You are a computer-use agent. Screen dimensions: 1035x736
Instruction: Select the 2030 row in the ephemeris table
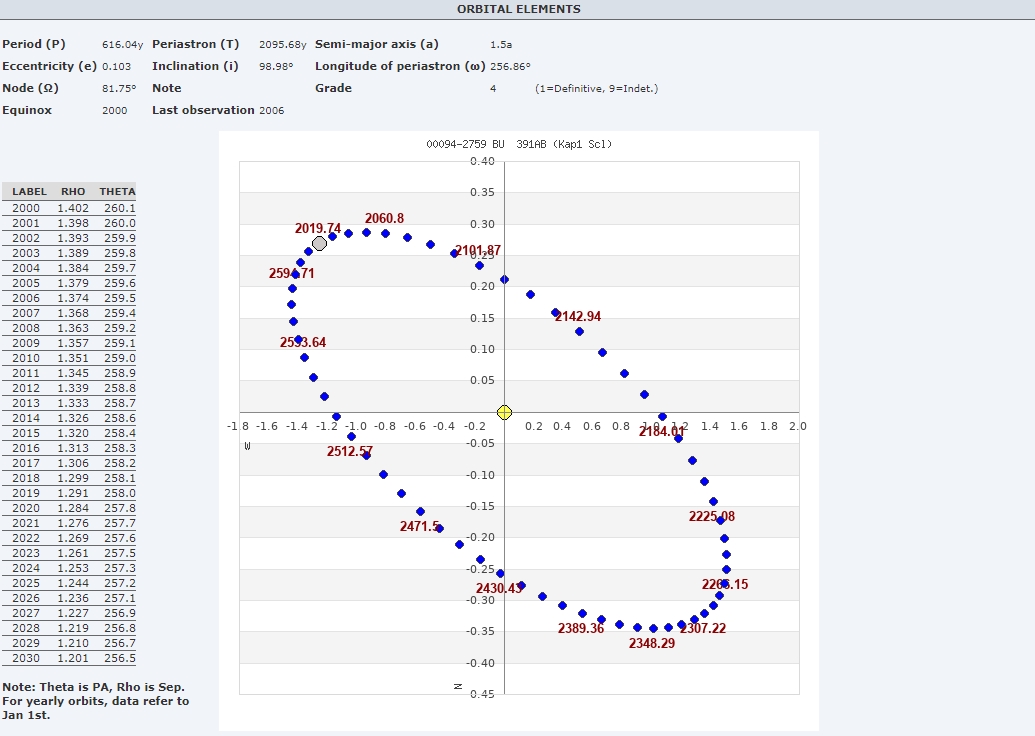coord(69,658)
